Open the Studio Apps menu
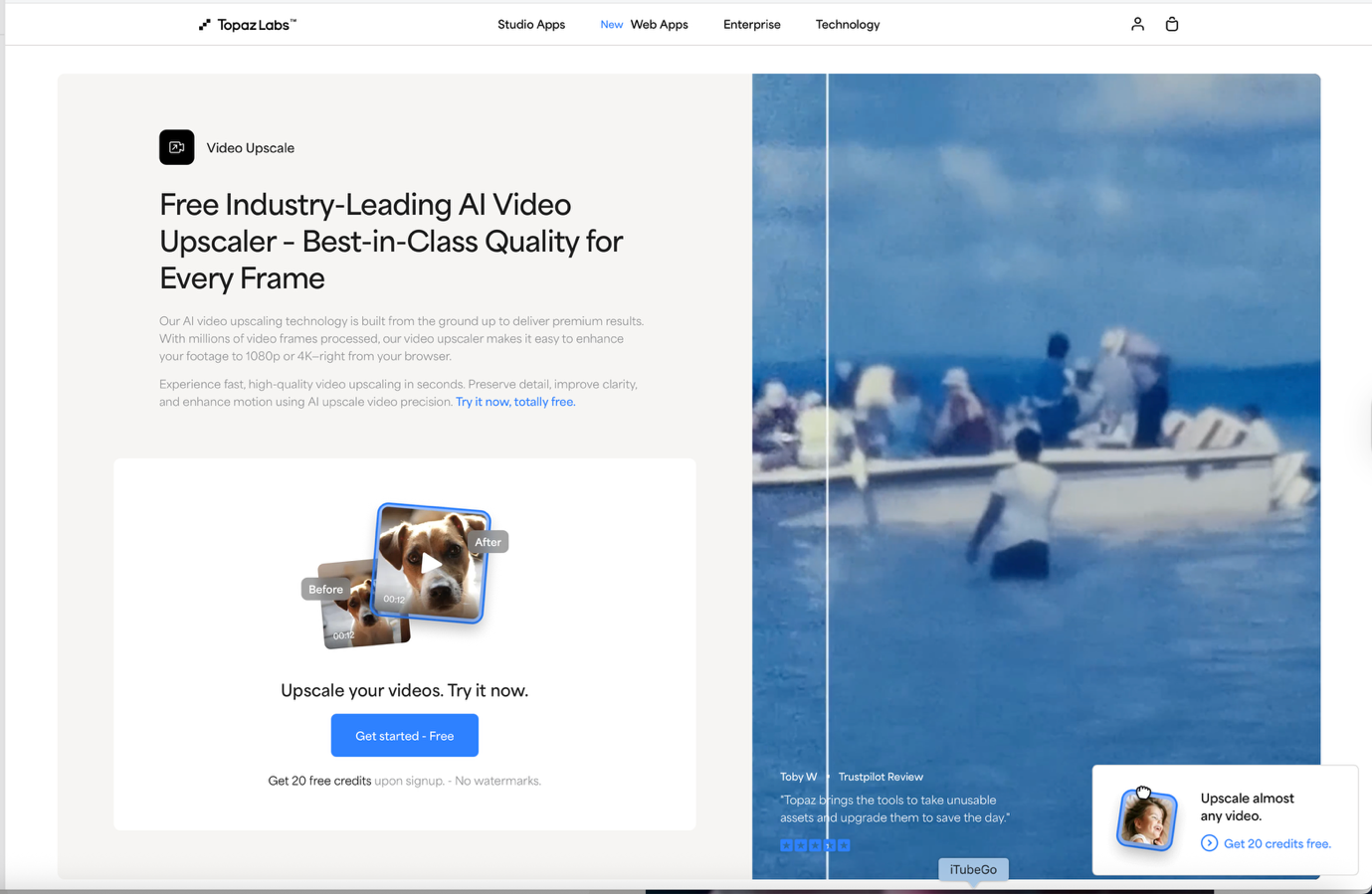This screenshot has width=1372, height=894. tap(531, 25)
